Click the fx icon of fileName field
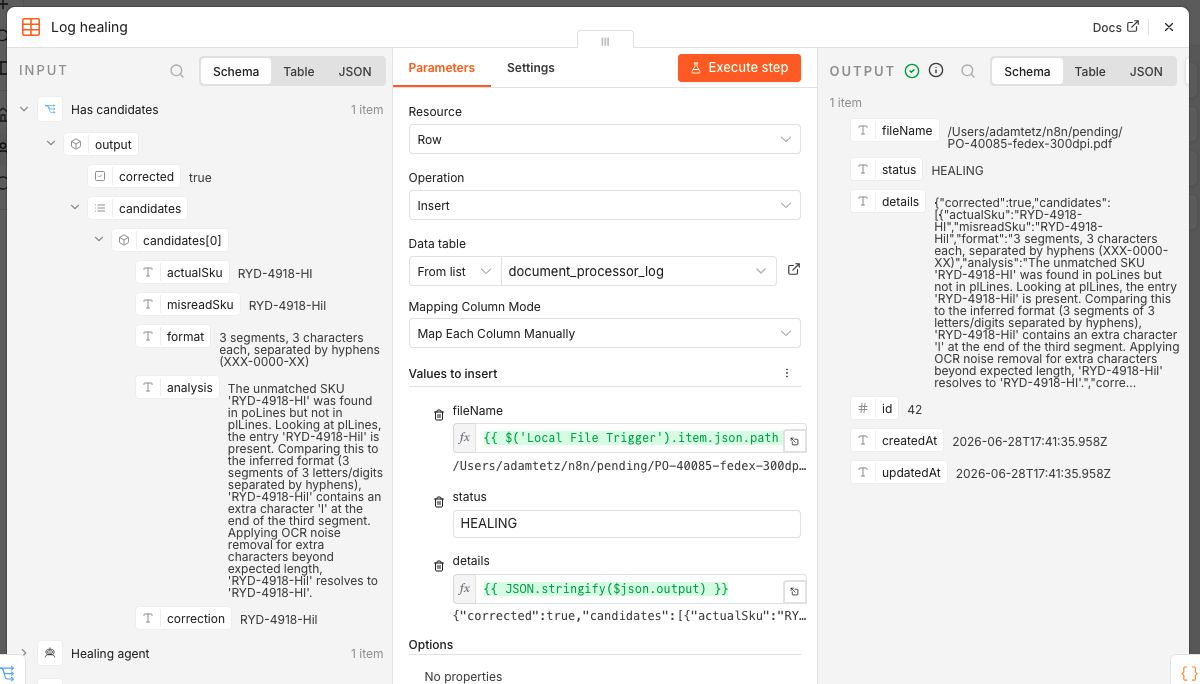This screenshot has width=1200, height=684. click(x=465, y=438)
